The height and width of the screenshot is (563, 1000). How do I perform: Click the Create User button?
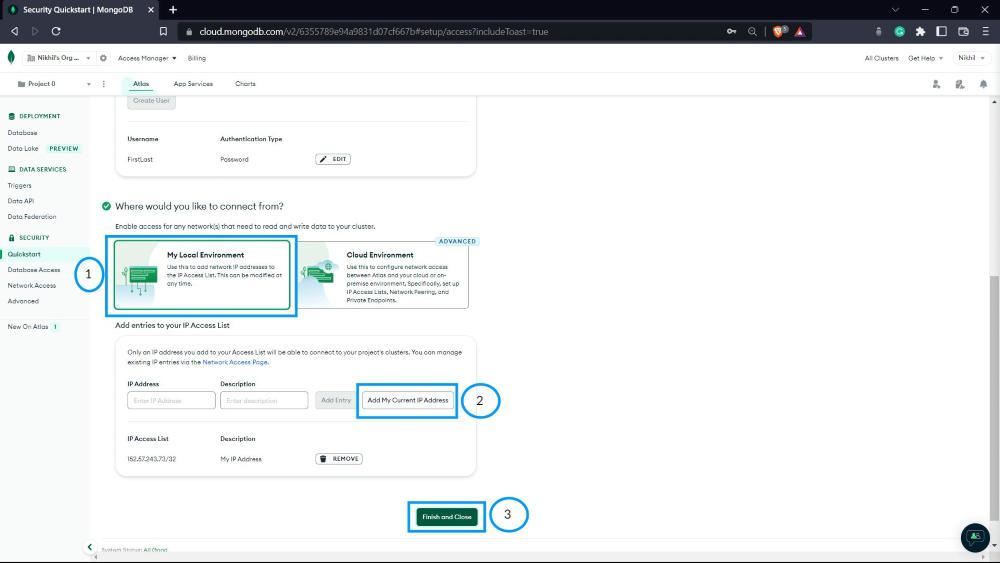click(151, 101)
